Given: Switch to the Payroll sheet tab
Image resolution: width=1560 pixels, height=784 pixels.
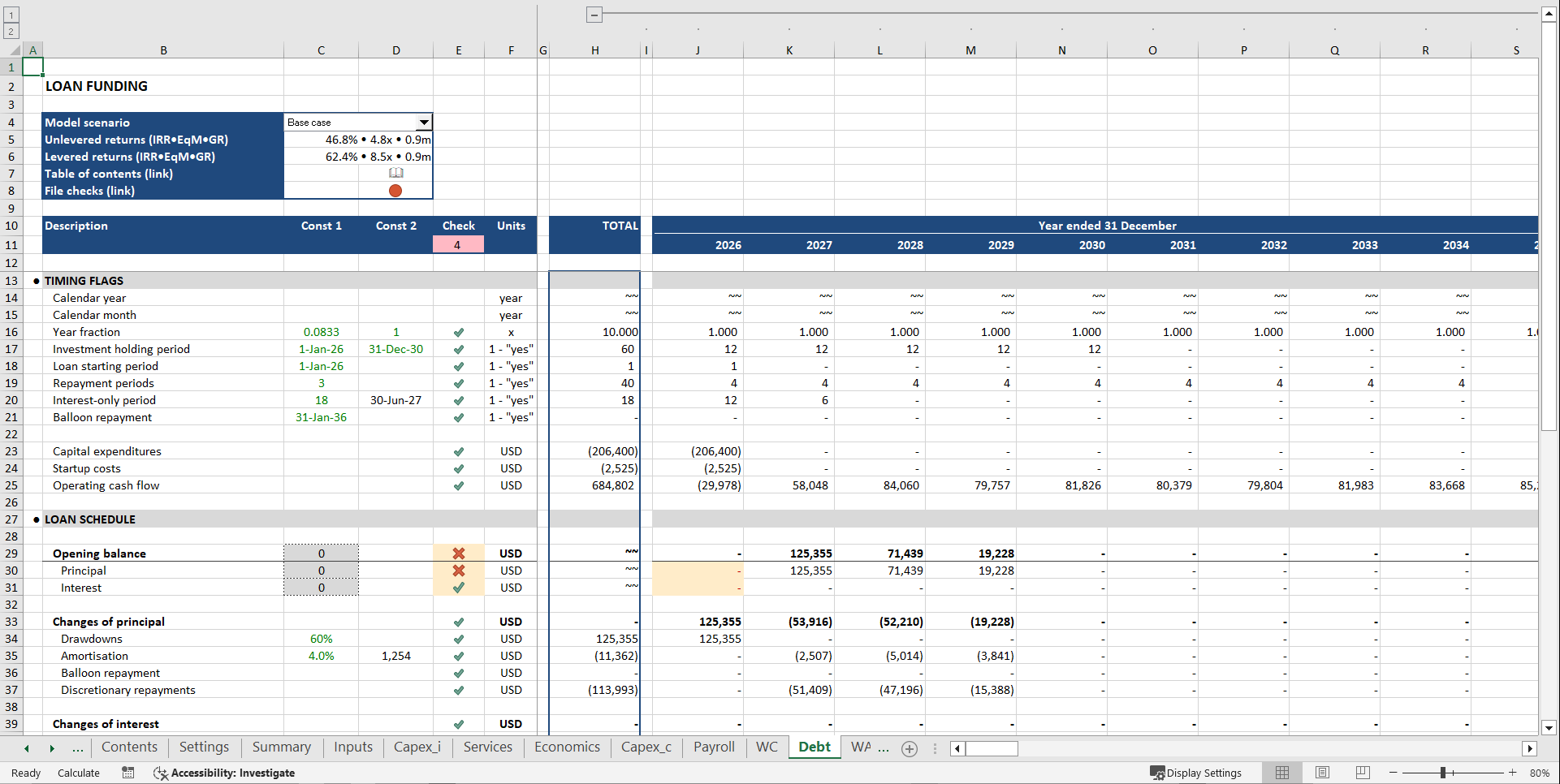Looking at the screenshot, I should coord(713,747).
